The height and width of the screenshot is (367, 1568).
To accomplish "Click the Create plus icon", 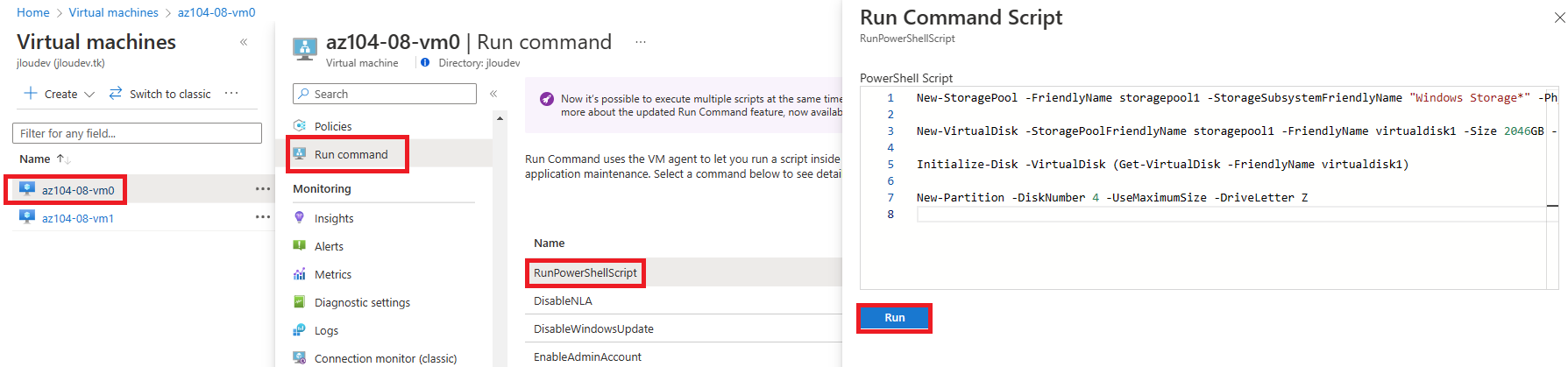I will coord(31,94).
